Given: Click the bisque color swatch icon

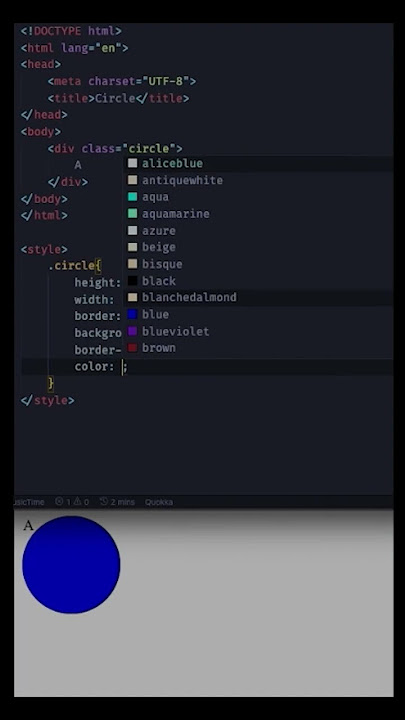Looking at the screenshot, I should coord(132,264).
